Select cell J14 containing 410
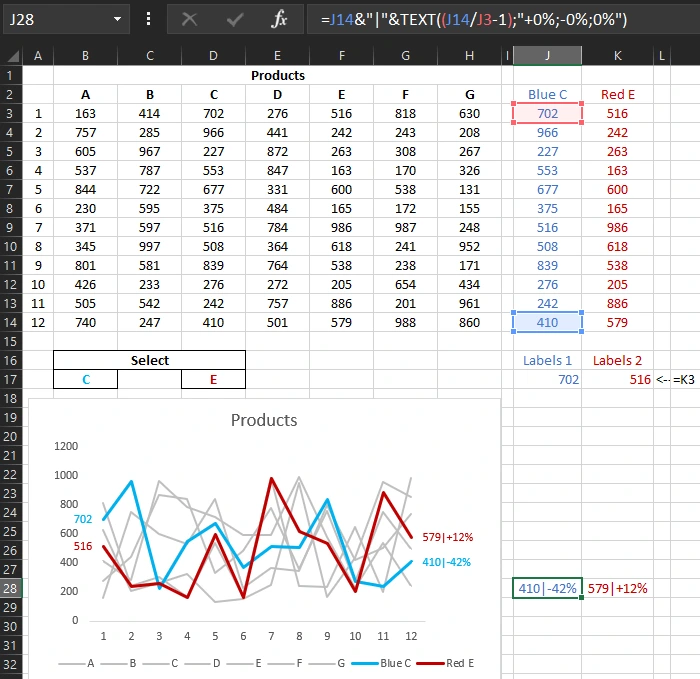The width and height of the screenshot is (700, 679). (547, 322)
